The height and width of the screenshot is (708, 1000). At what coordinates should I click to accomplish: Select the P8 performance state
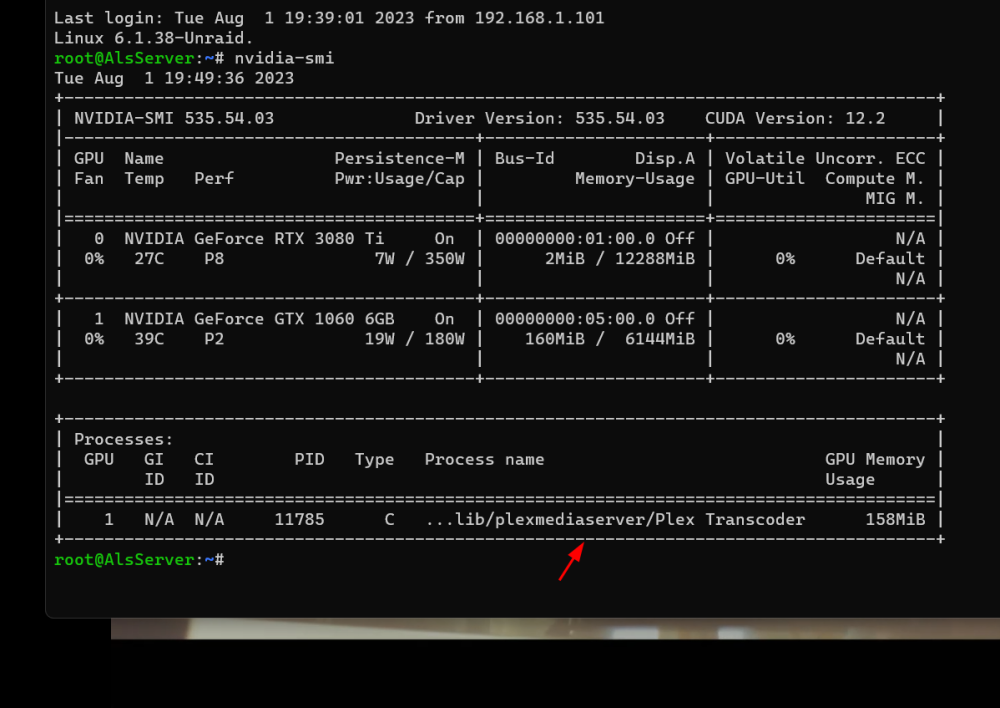pyautogui.click(x=214, y=258)
